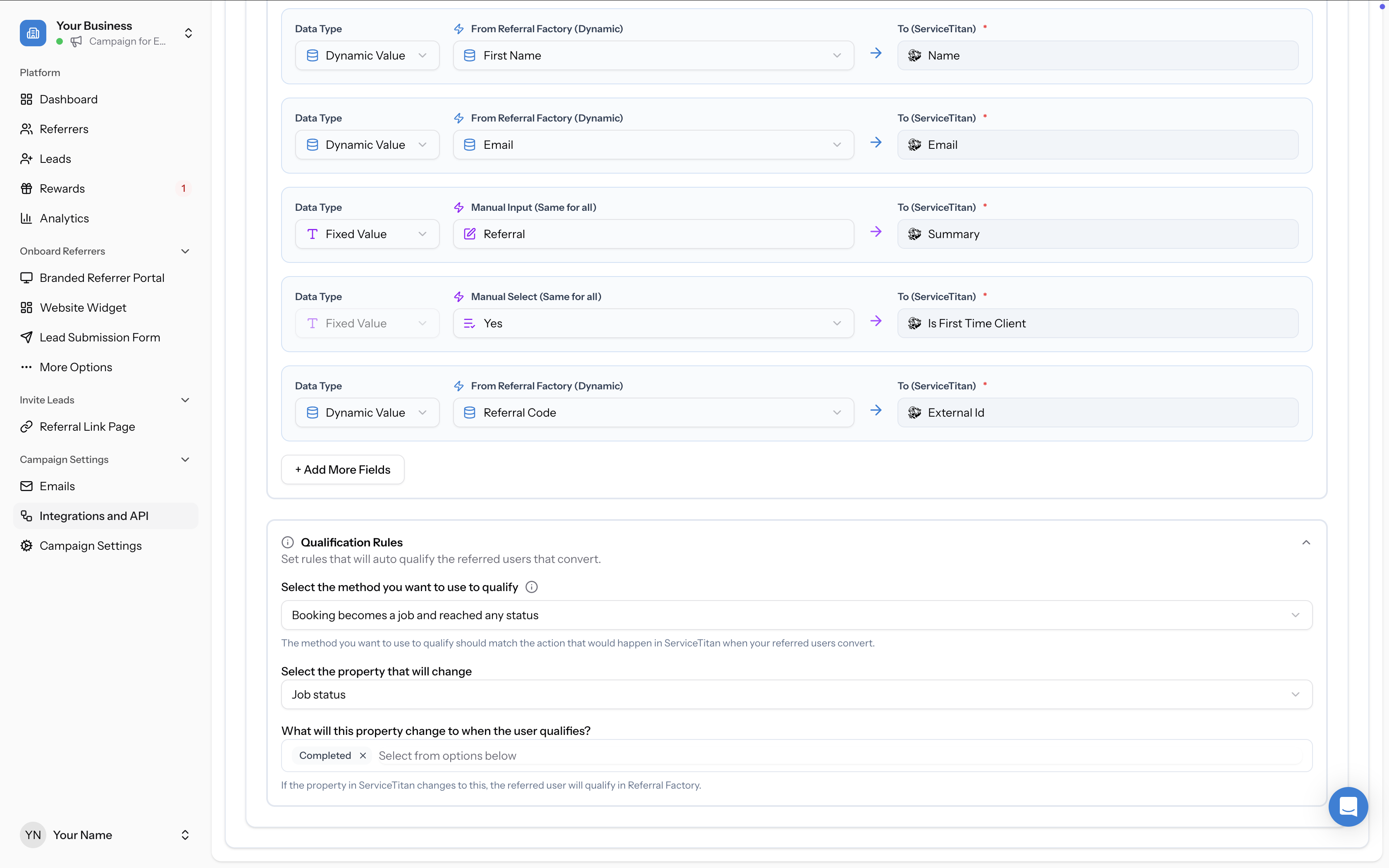Go to Integrations and API page
Image resolution: width=1389 pixels, height=868 pixels.
tap(94, 515)
